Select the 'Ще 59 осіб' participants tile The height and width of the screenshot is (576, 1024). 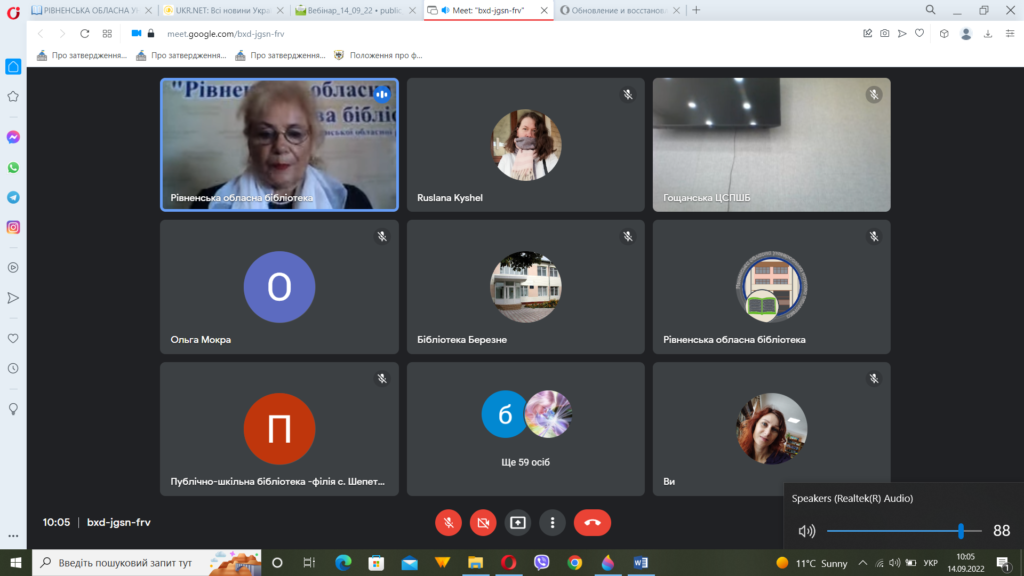[x=525, y=429]
